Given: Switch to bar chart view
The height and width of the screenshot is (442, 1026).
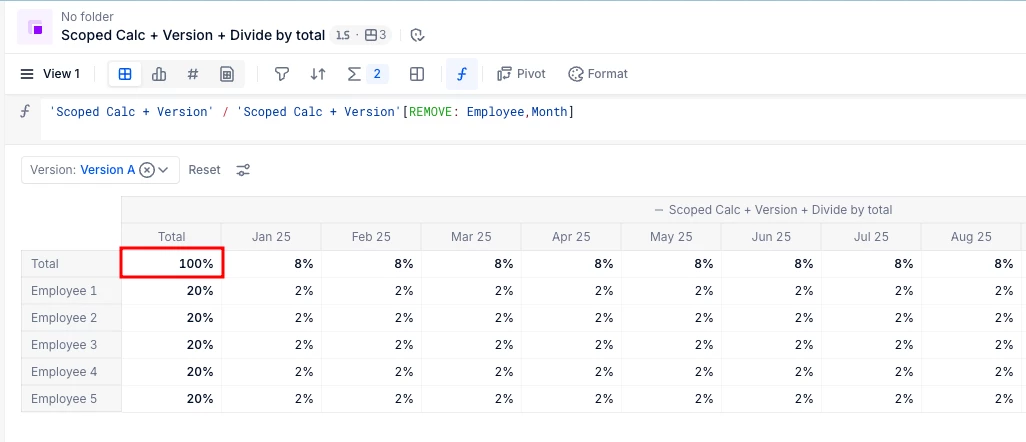Looking at the screenshot, I should (x=159, y=74).
